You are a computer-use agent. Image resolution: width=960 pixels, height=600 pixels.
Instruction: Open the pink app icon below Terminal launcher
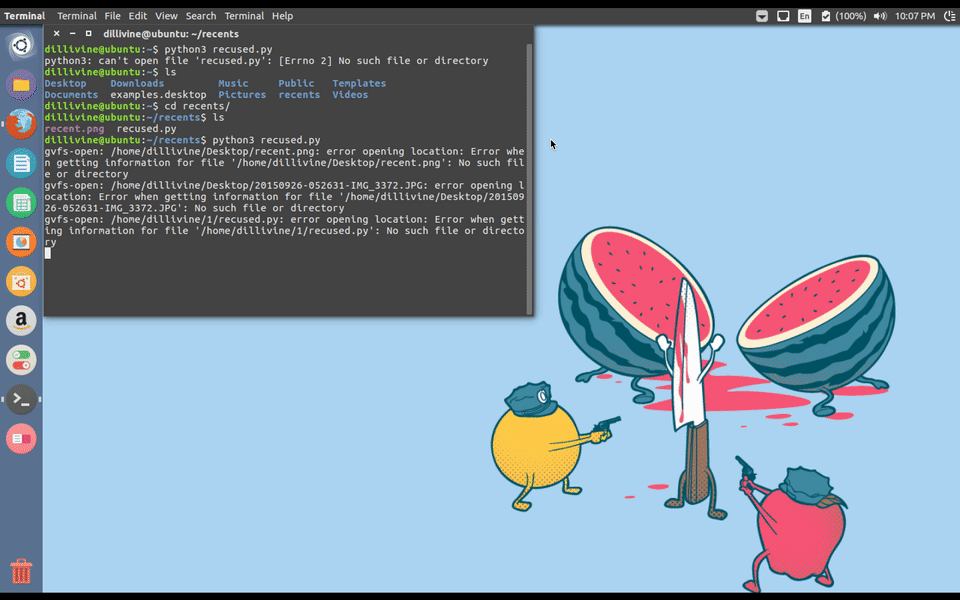coord(21,438)
